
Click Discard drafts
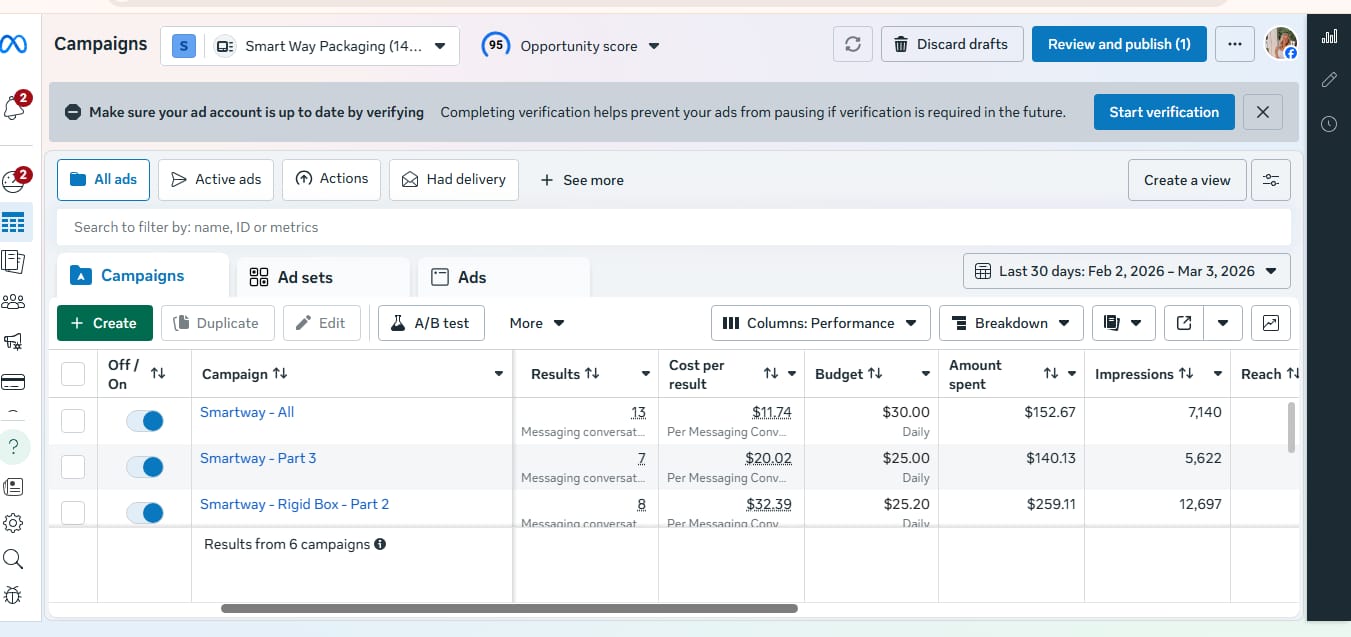952,45
